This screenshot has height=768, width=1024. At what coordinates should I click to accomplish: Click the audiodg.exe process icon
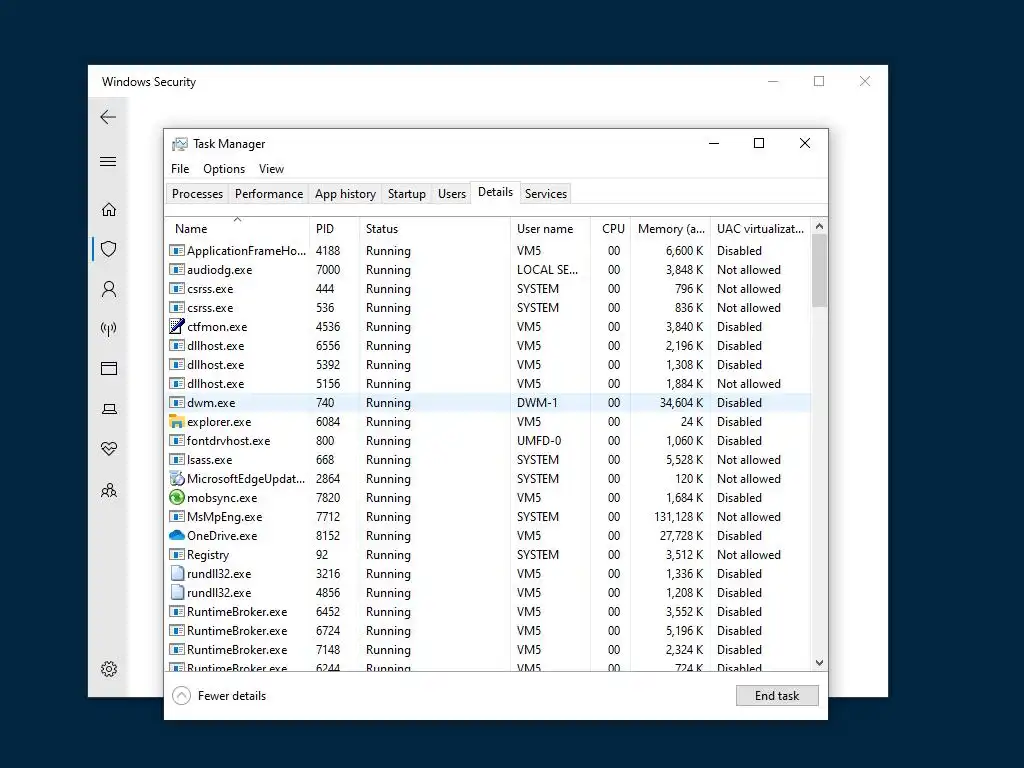point(176,269)
